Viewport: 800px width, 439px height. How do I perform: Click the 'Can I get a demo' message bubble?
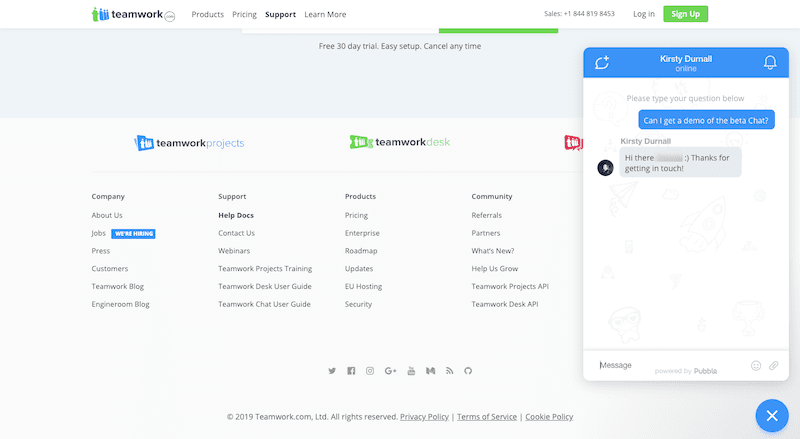tap(706, 120)
